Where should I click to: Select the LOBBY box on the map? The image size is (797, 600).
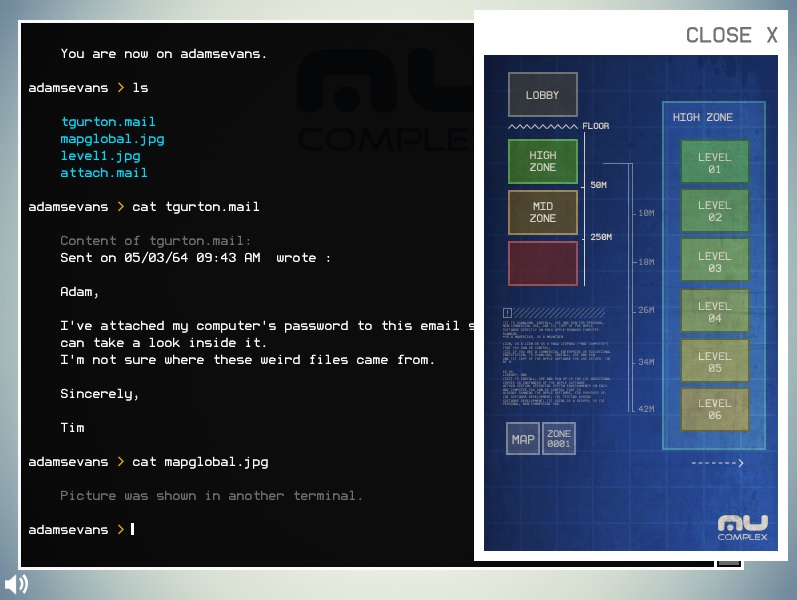542,95
